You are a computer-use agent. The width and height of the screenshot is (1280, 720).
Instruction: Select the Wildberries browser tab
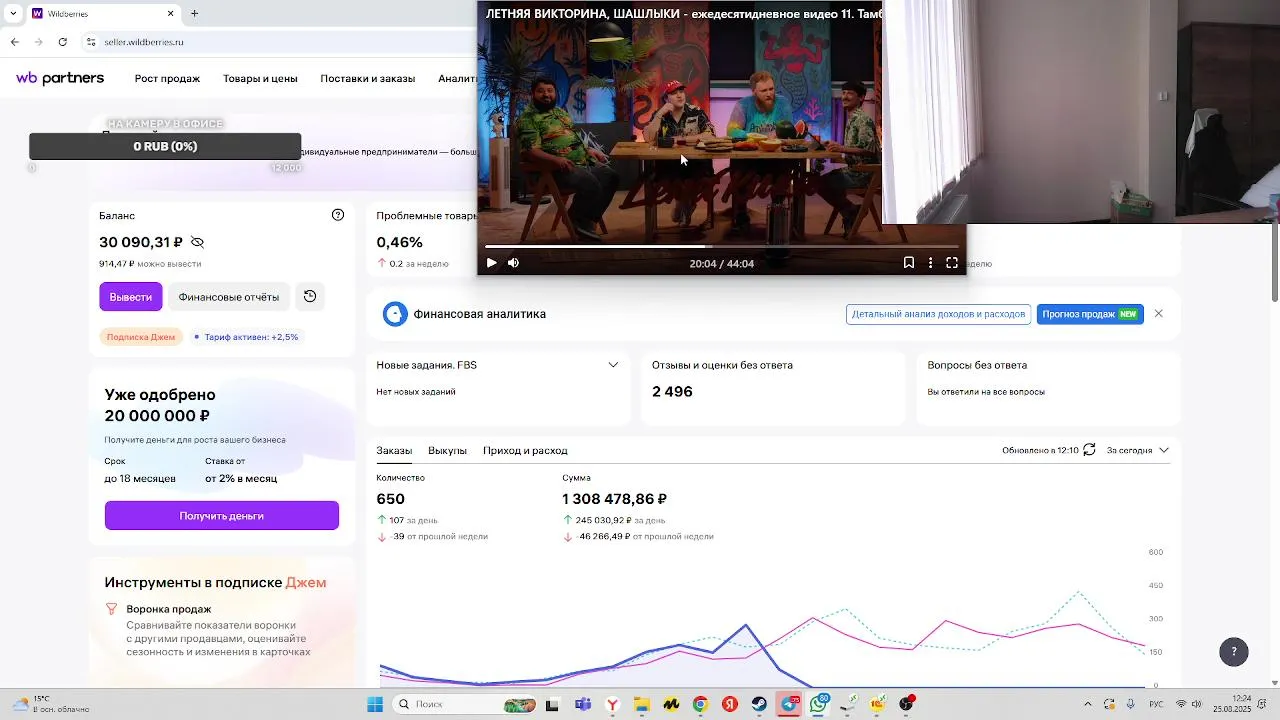click(x=103, y=14)
